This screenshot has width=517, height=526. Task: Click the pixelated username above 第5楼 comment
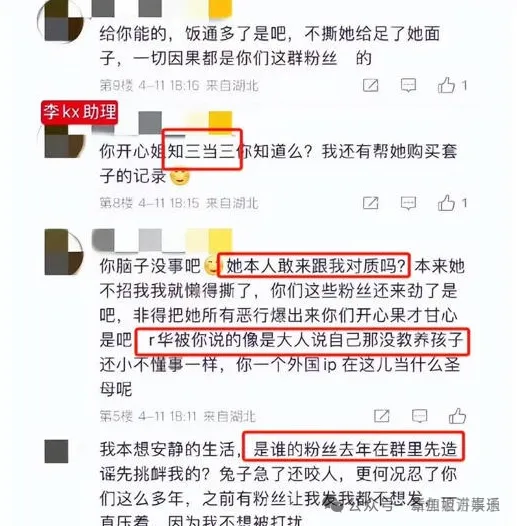[x=162, y=240]
